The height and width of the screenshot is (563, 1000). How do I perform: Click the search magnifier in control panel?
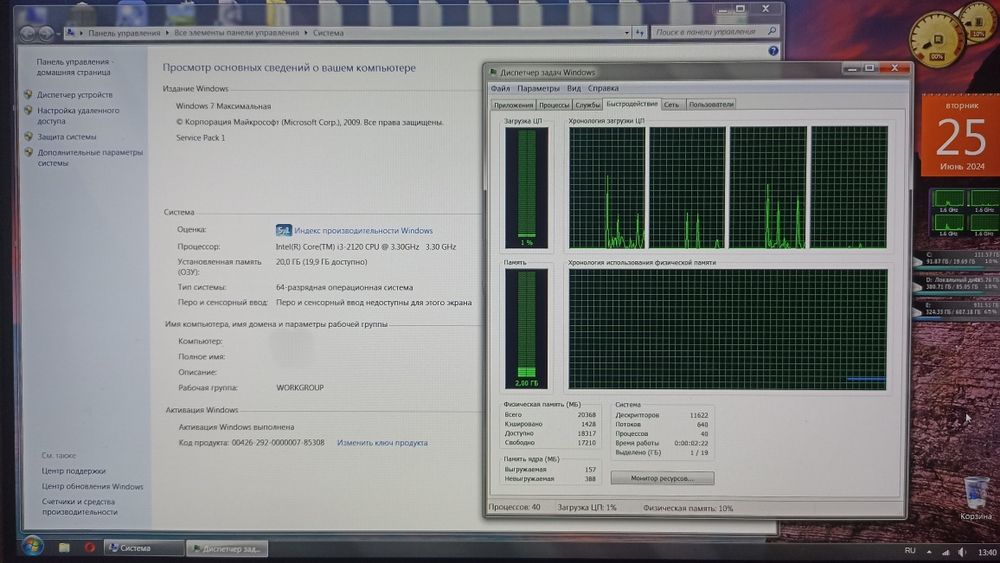[772, 31]
